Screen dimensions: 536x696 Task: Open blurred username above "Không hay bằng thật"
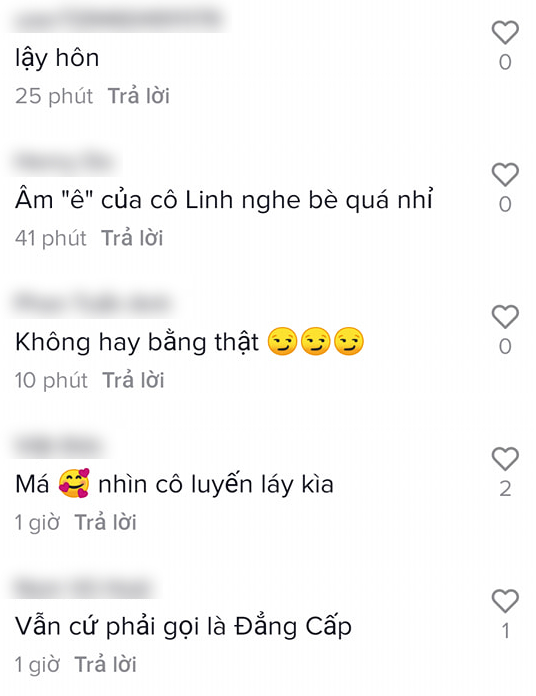pos(92,303)
